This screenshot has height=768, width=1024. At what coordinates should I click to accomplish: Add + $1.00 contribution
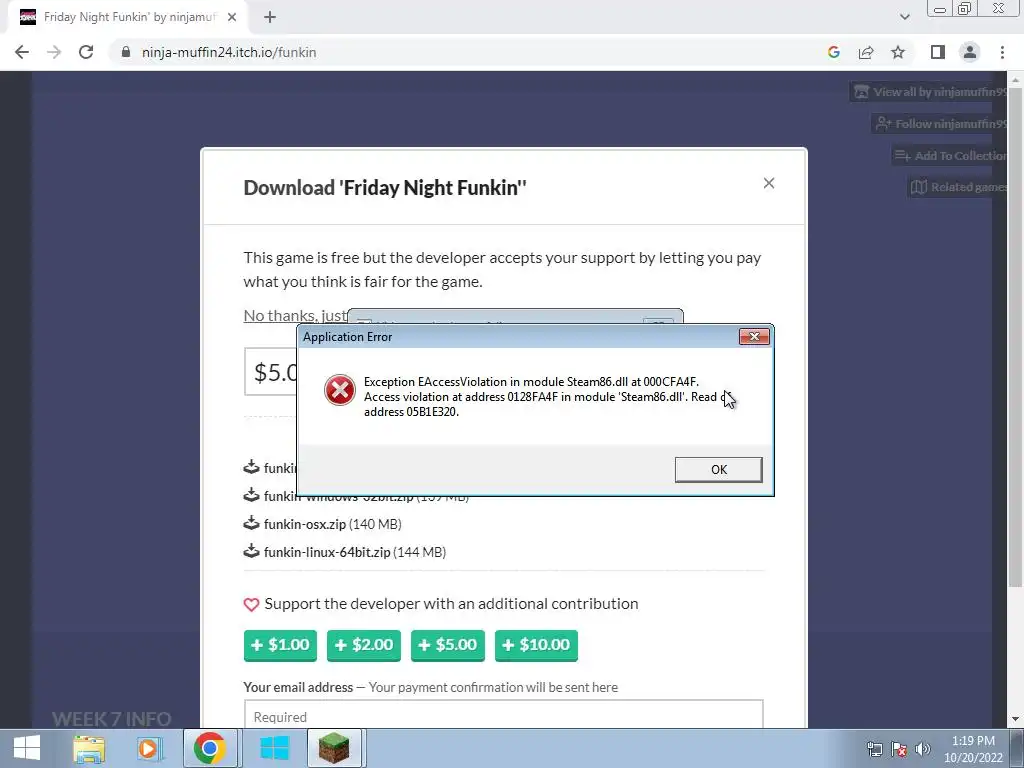(280, 645)
